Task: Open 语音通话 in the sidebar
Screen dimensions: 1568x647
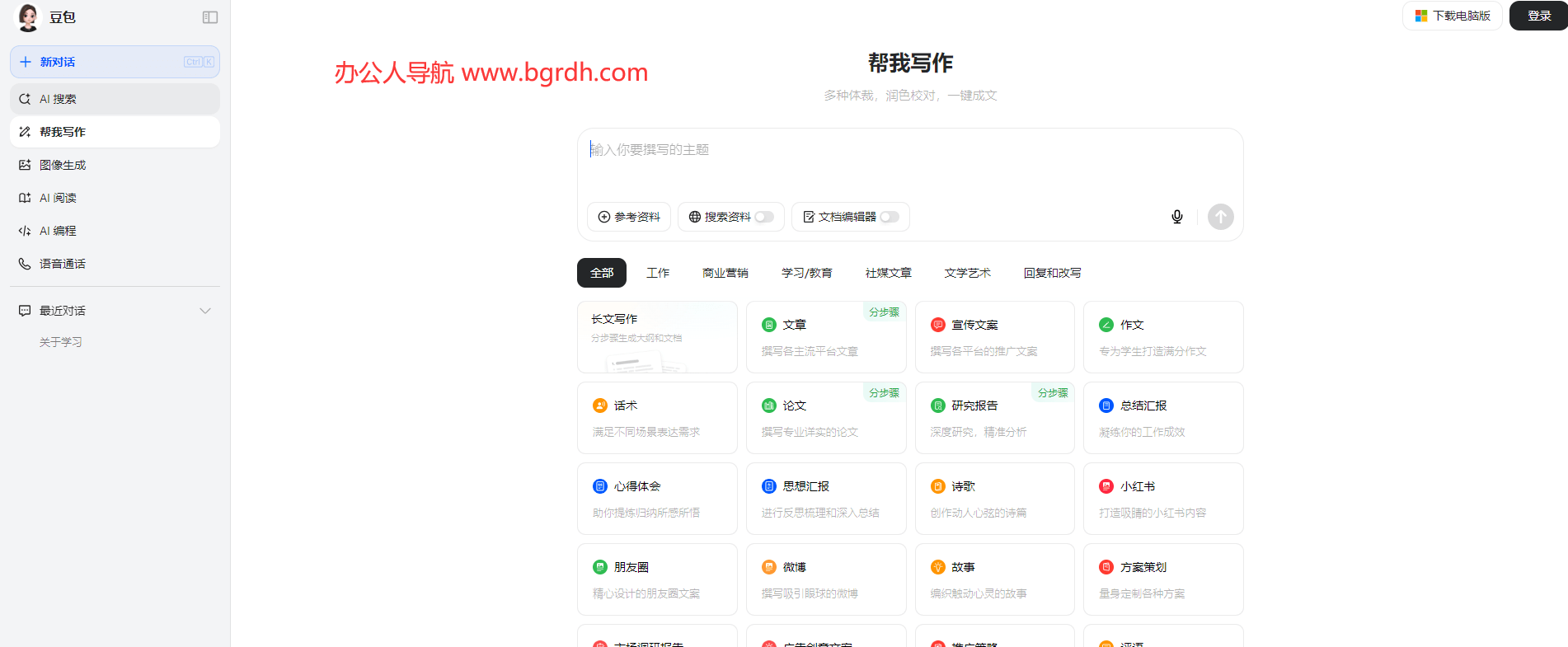Action: [x=115, y=264]
